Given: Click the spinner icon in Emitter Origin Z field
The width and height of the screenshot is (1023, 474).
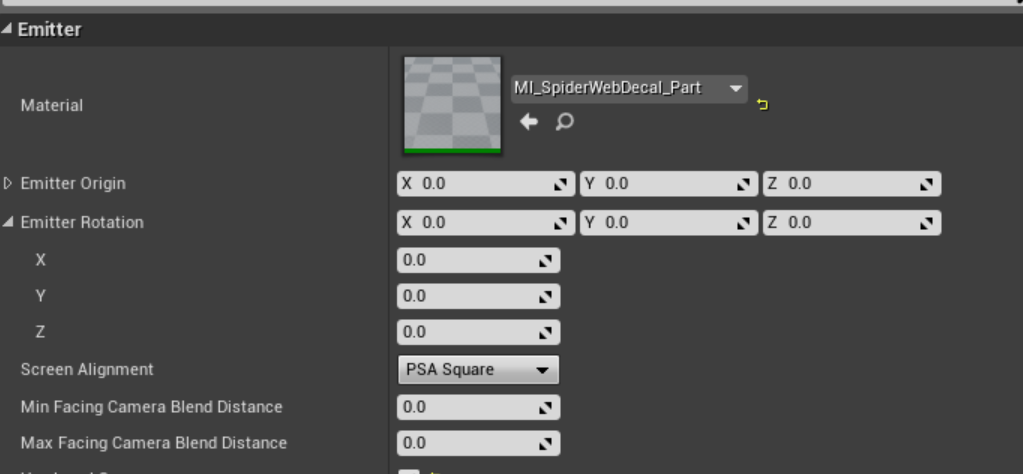Looking at the screenshot, I should coord(927,185).
